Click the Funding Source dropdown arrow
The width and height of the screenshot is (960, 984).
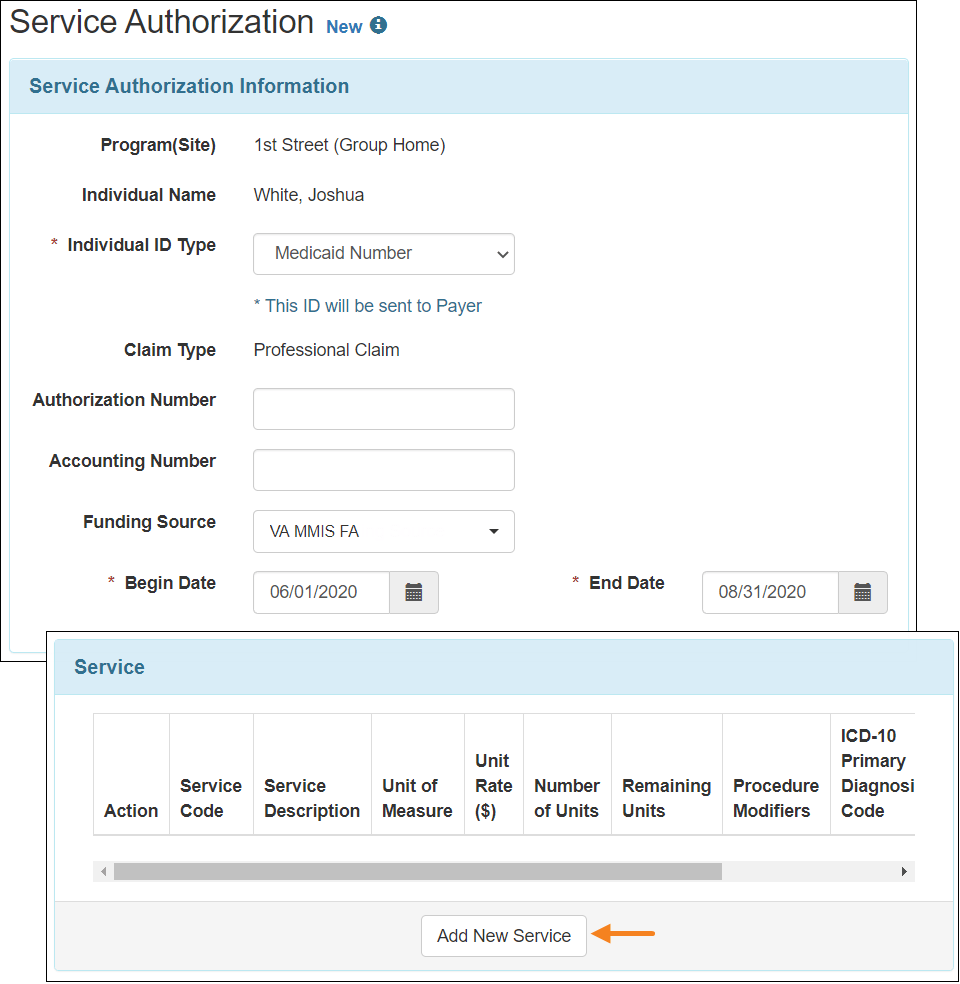(x=494, y=531)
